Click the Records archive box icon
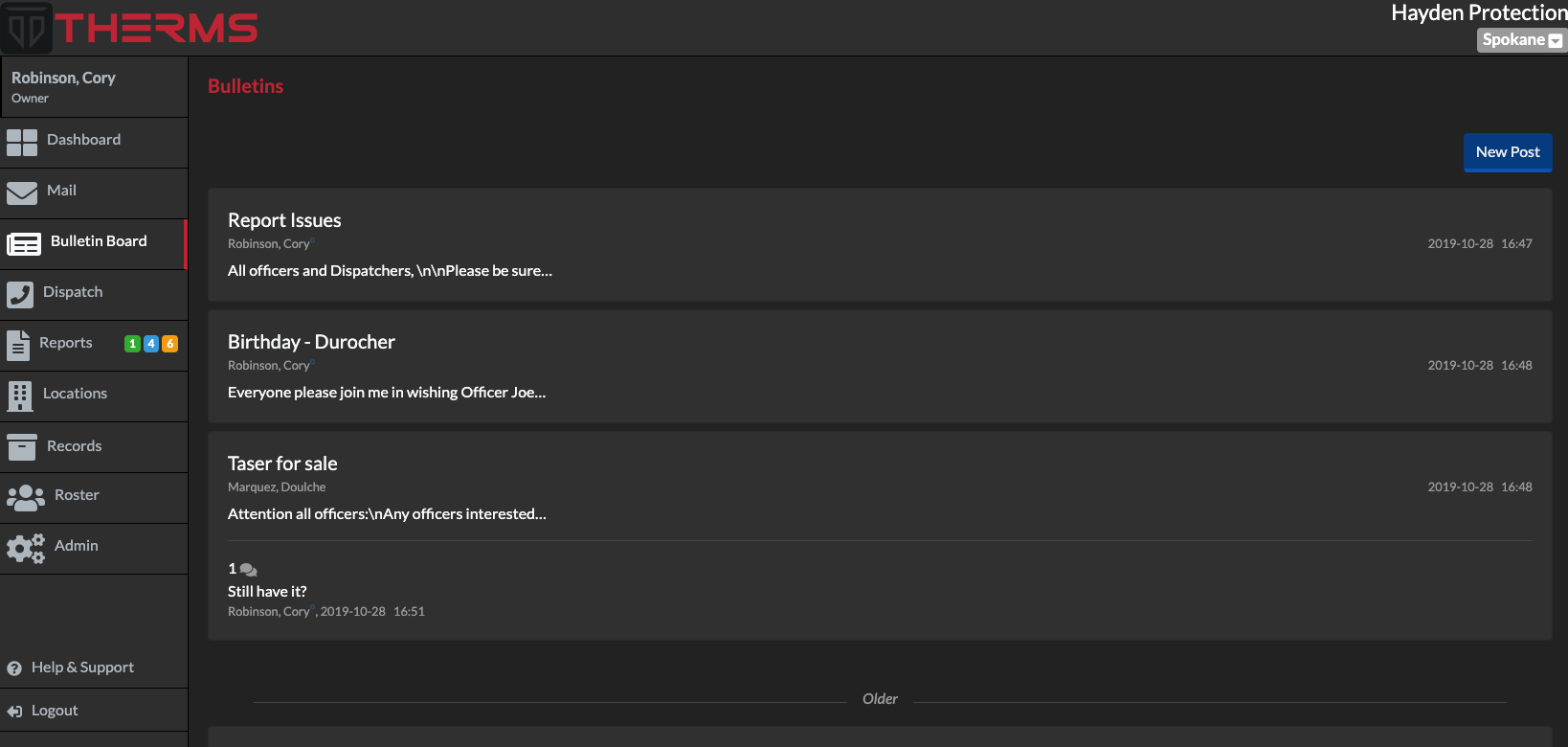The image size is (1568, 747). pos(21,447)
